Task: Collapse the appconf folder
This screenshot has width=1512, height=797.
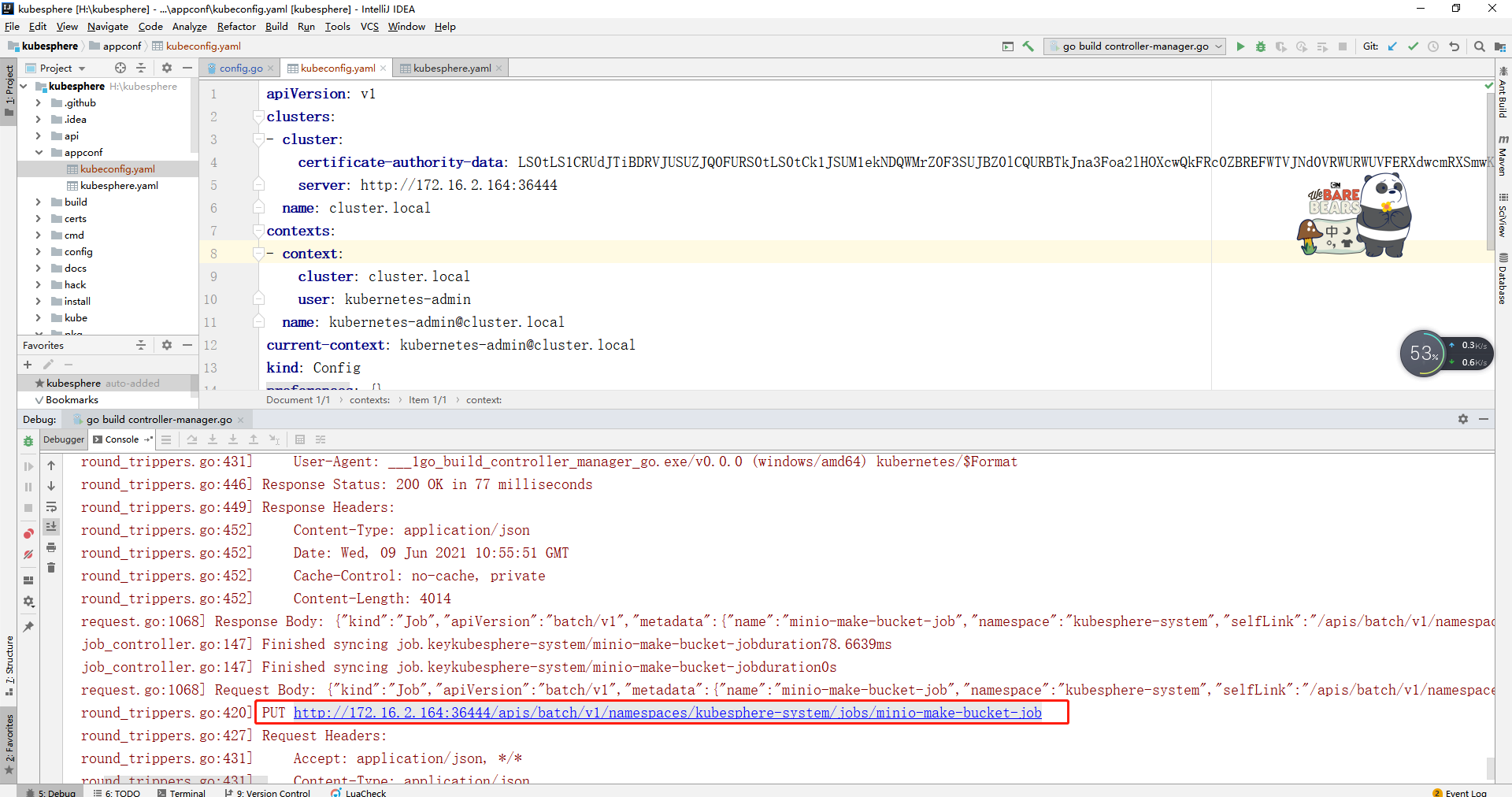Action: [x=38, y=153]
